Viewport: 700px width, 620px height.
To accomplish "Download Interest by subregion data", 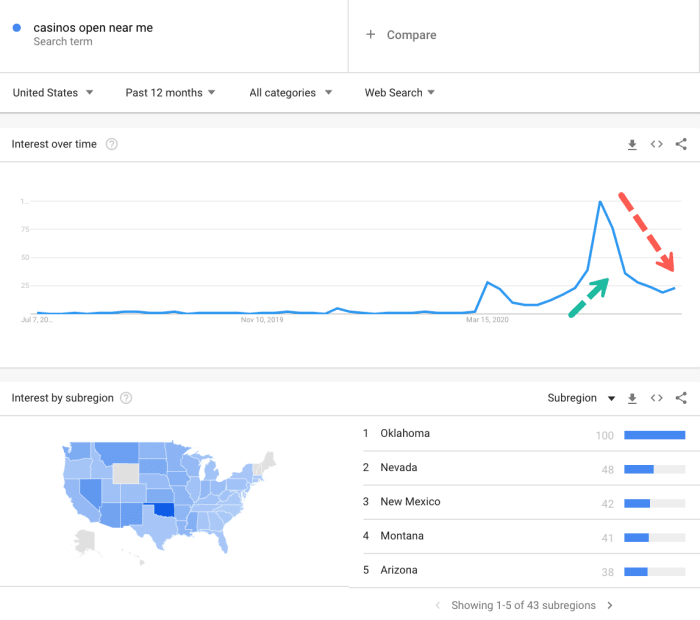I will click(632, 398).
